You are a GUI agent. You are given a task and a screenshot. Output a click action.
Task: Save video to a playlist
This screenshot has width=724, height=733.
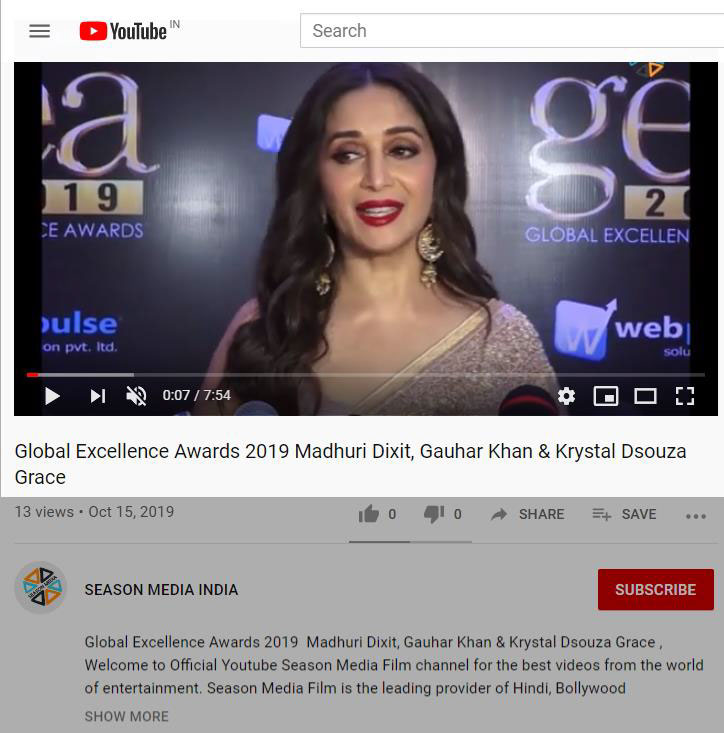click(624, 514)
